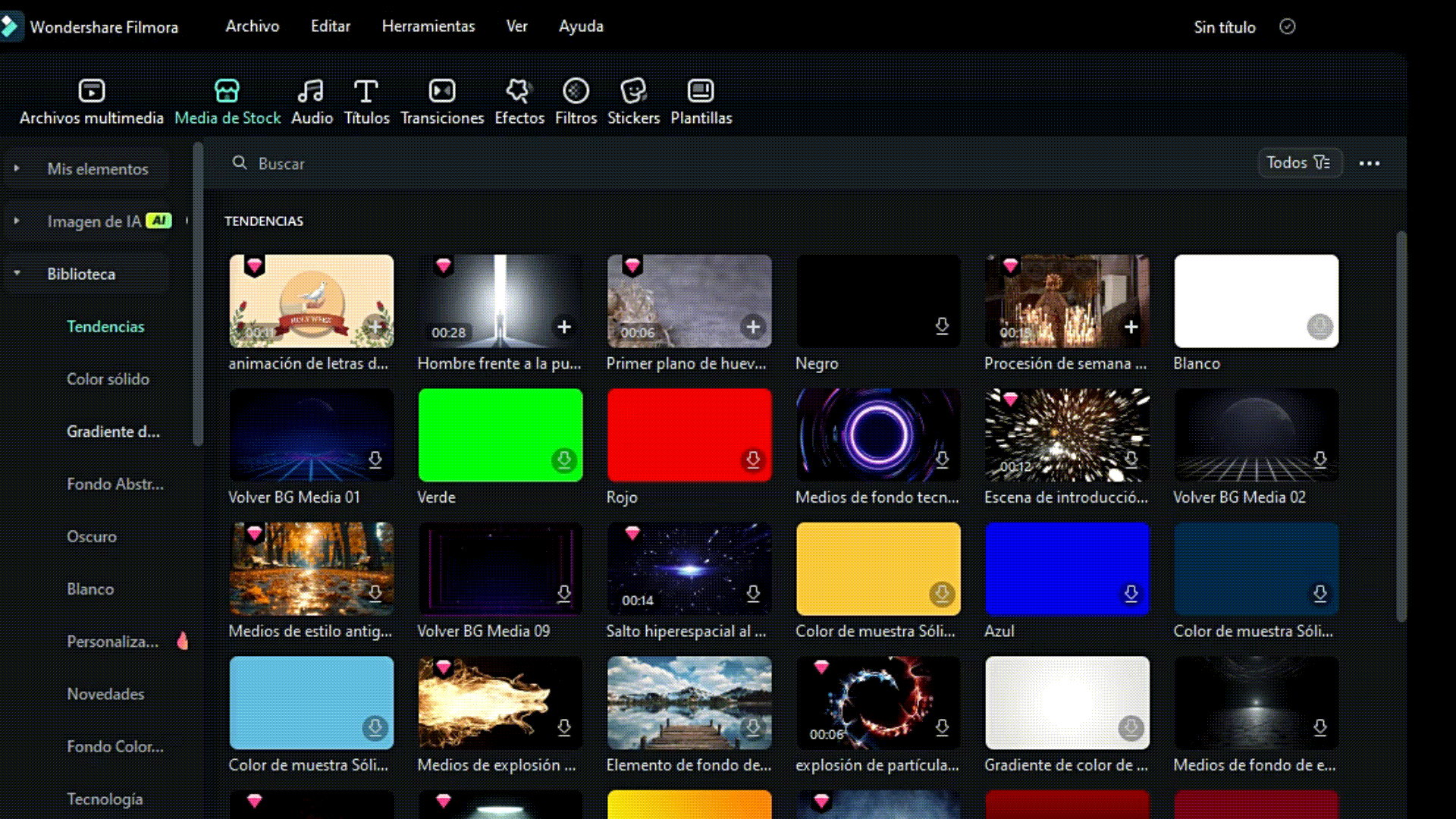Download the Negro clip
The image size is (1456, 819).
tap(942, 326)
